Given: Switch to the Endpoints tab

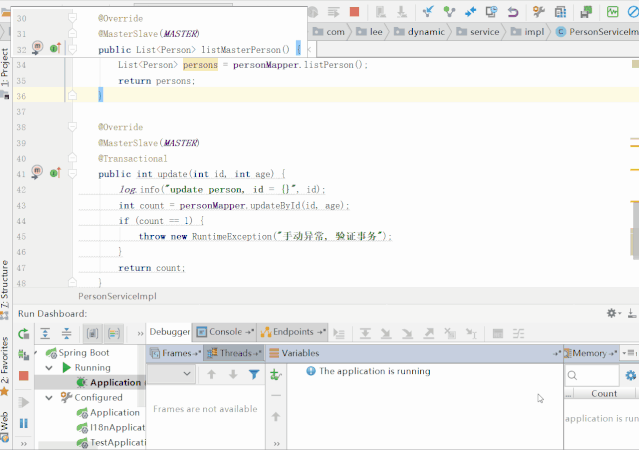Looking at the screenshot, I should coord(293,332).
